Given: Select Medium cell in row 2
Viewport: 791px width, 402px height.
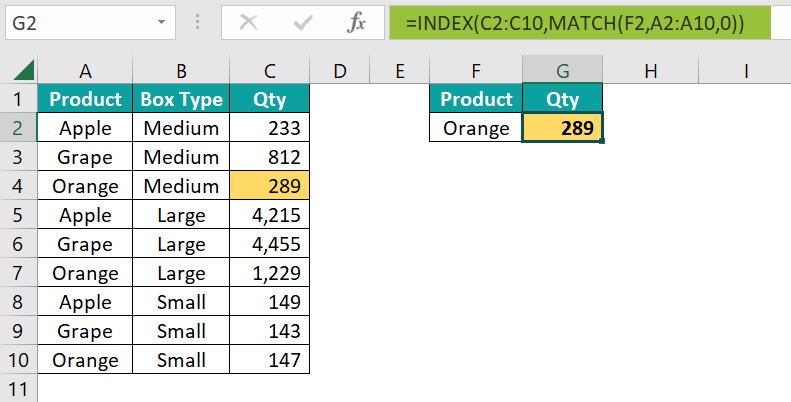Looking at the screenshot, I should [x=181, y=128].
